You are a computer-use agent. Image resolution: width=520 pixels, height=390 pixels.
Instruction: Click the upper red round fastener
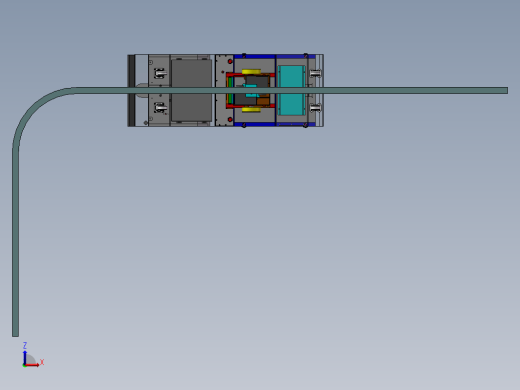click(x=230, y=62)
